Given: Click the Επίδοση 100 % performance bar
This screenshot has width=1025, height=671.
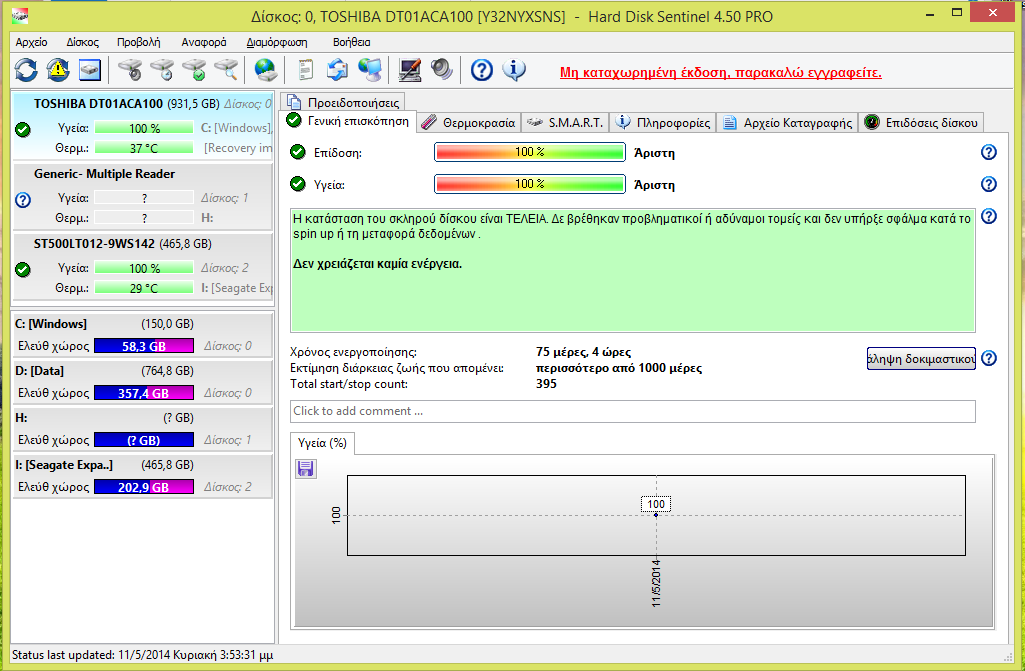Looking at the screenshot, I should point(529,152).
